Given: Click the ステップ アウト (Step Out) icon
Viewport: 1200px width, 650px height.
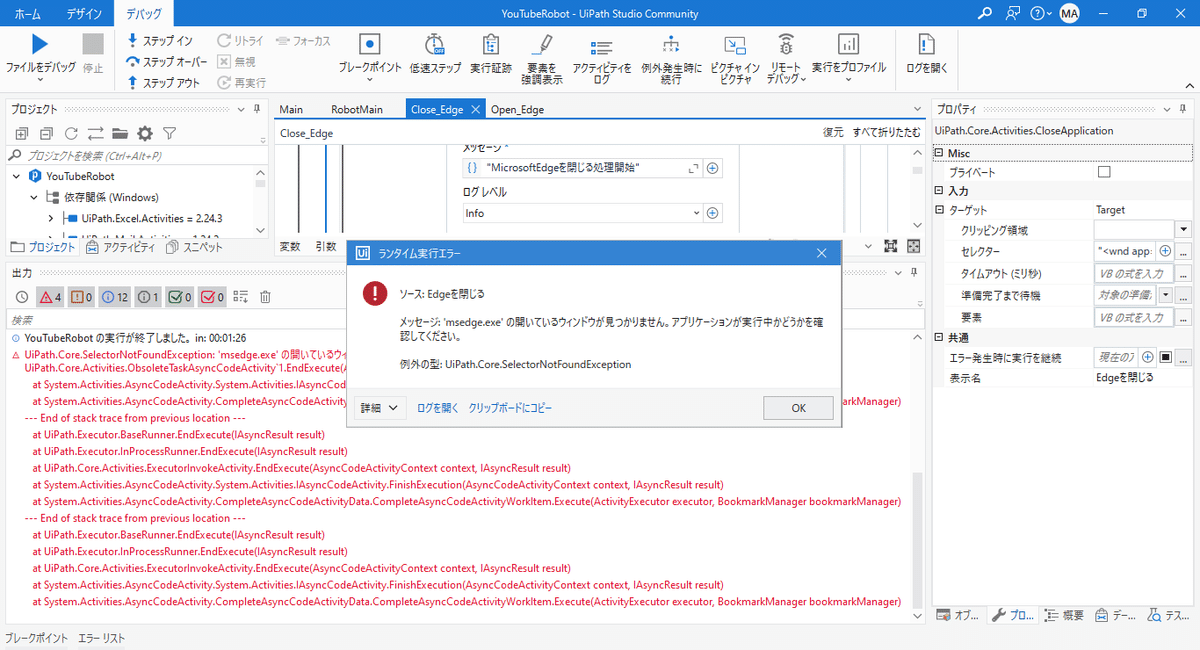Looking at the screenshot, I should (x=133, y=83).
